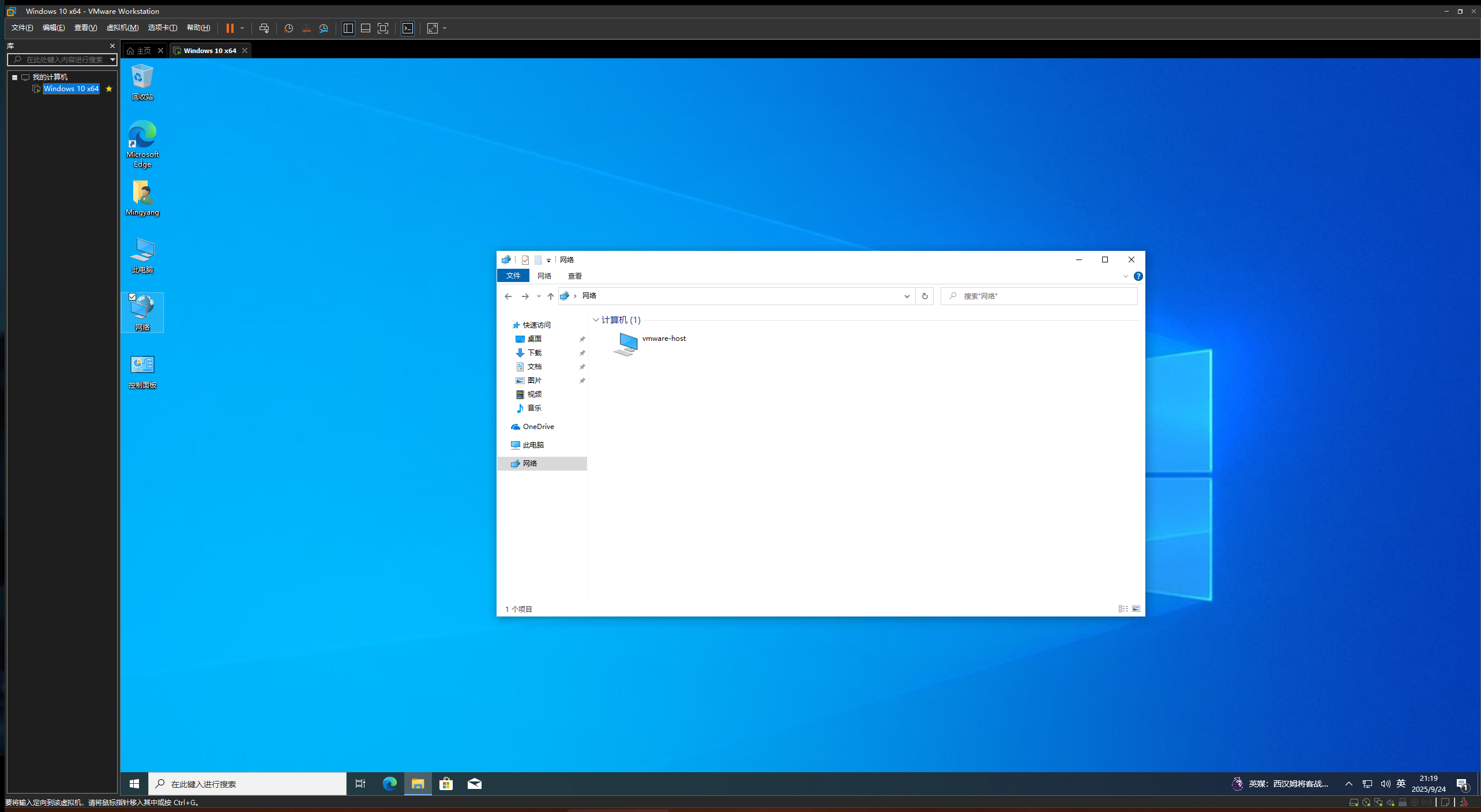1481x812 pixels.
Task: Open the snapshot manager
Action: pos(324,28)
